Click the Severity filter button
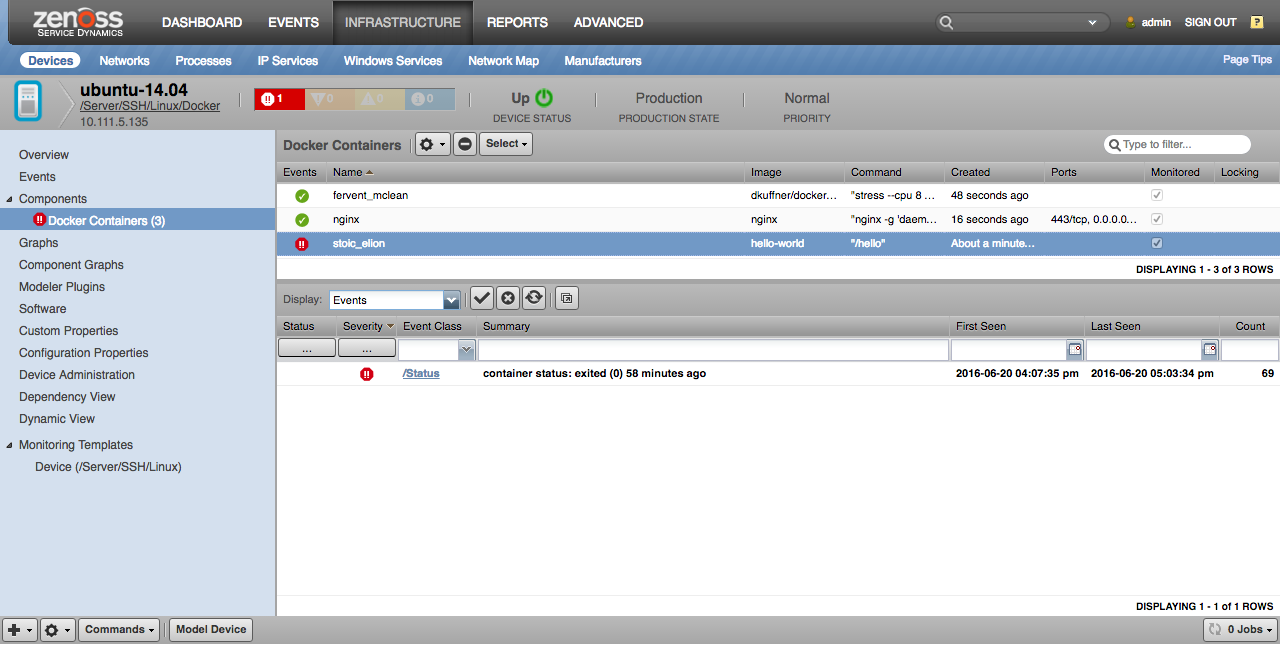Image resolution: width=1280 pixels, height=646 pixels. [366, 349]
